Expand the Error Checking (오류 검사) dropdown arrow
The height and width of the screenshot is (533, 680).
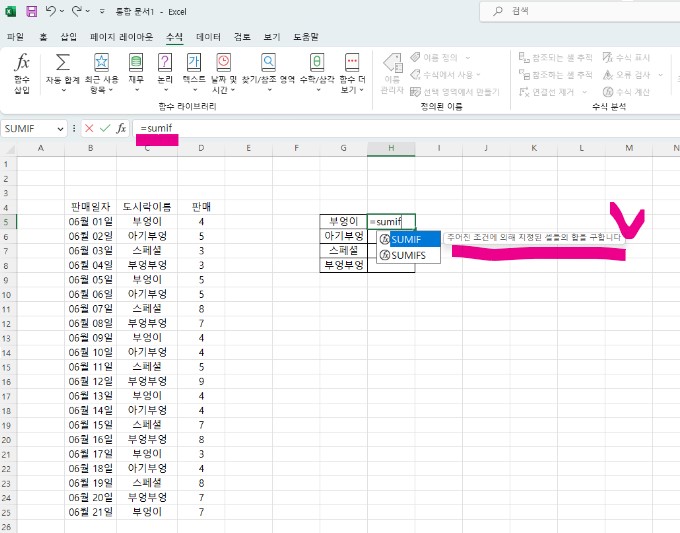pos(660,75)
